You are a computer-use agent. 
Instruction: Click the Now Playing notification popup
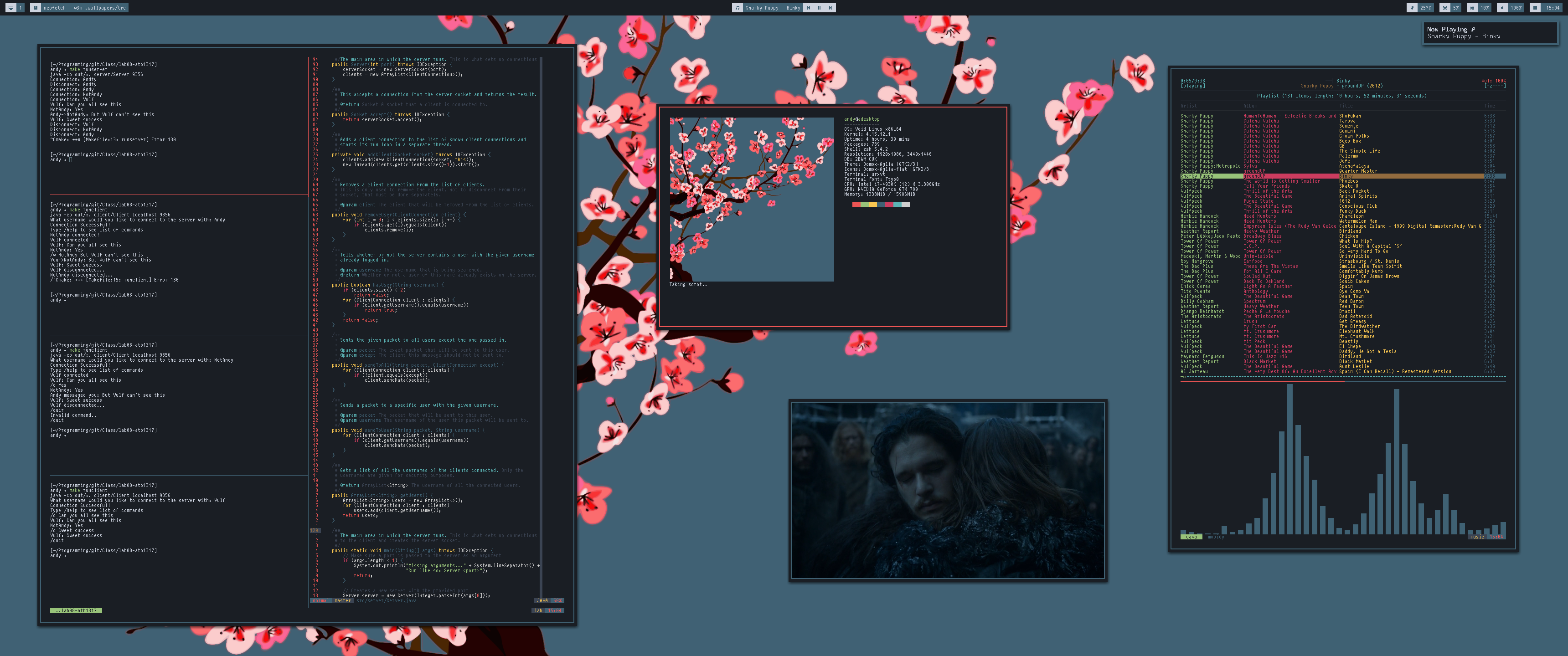pyautogui.click(x=1490, y=33)
